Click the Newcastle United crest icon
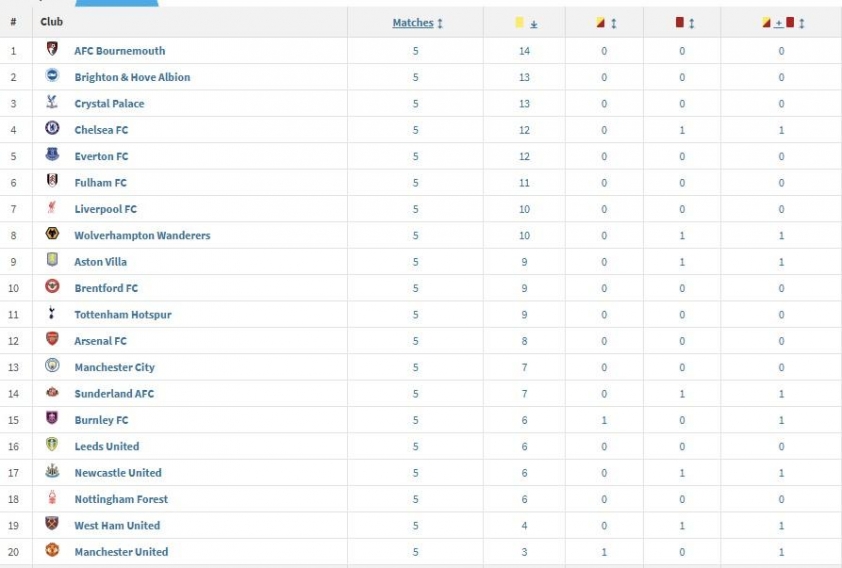Screen dimensions: 842x568 pos(52,472)
